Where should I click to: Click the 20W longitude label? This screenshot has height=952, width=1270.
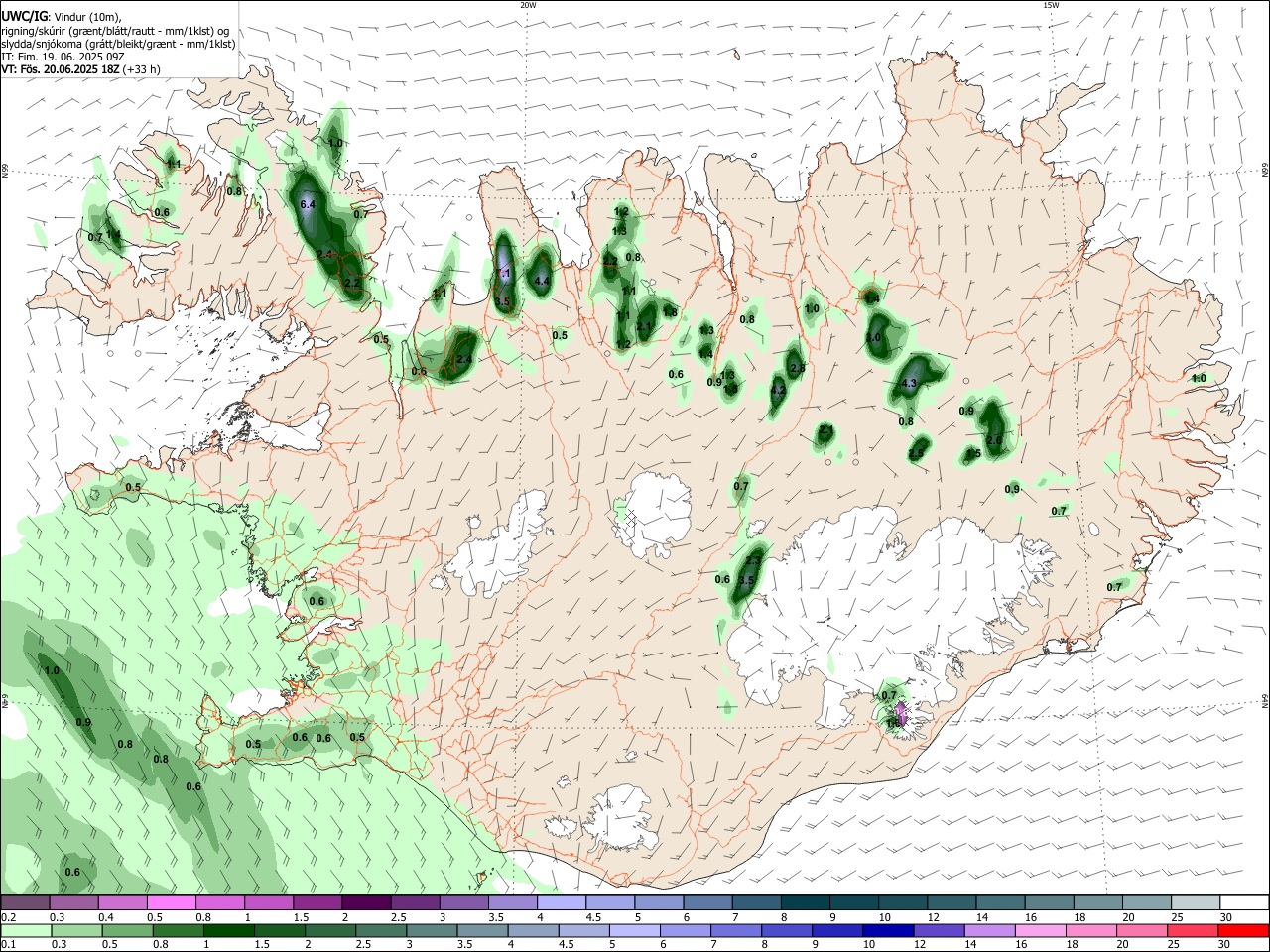[528, 5]
